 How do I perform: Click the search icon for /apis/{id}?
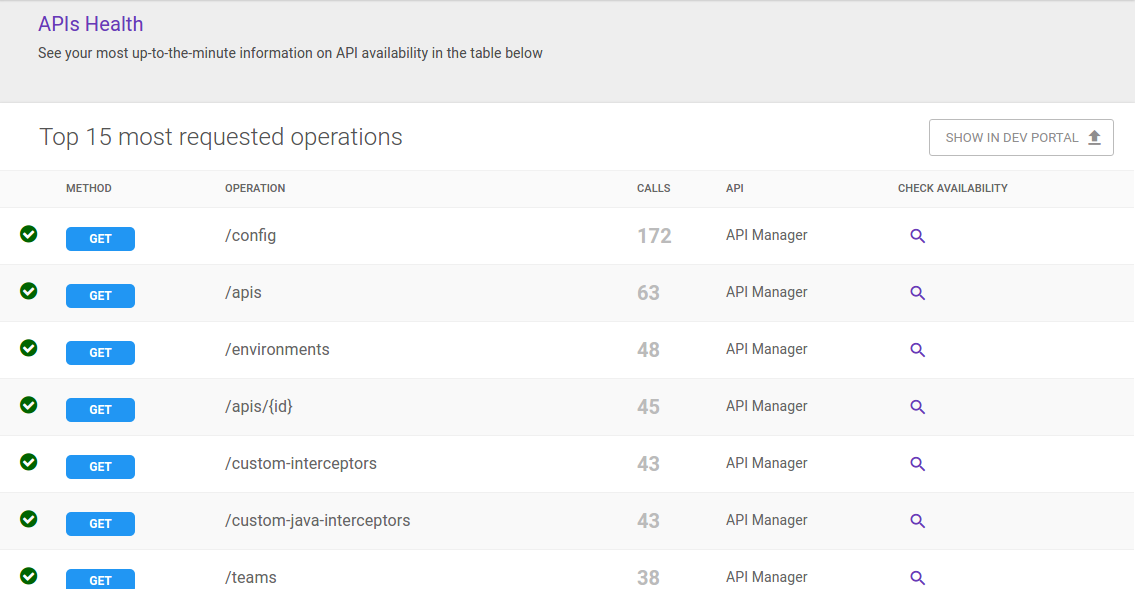tap(918, 407)
